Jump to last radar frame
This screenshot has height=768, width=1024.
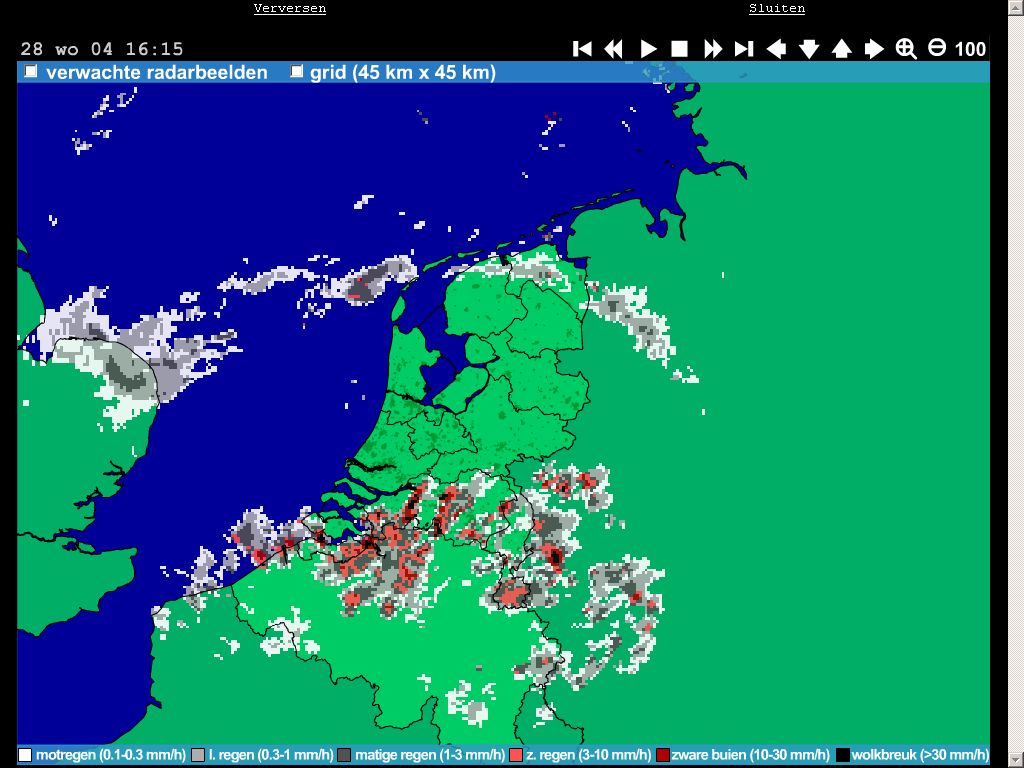(x=744, y=49)
